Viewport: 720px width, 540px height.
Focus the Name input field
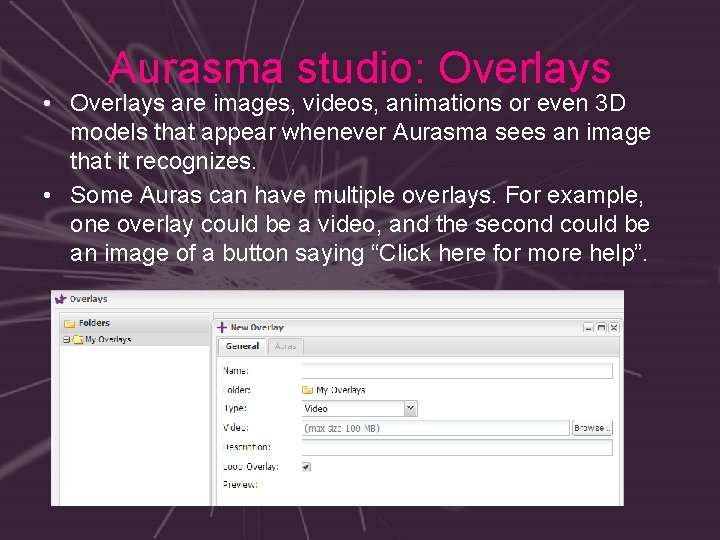click(457, 371)
